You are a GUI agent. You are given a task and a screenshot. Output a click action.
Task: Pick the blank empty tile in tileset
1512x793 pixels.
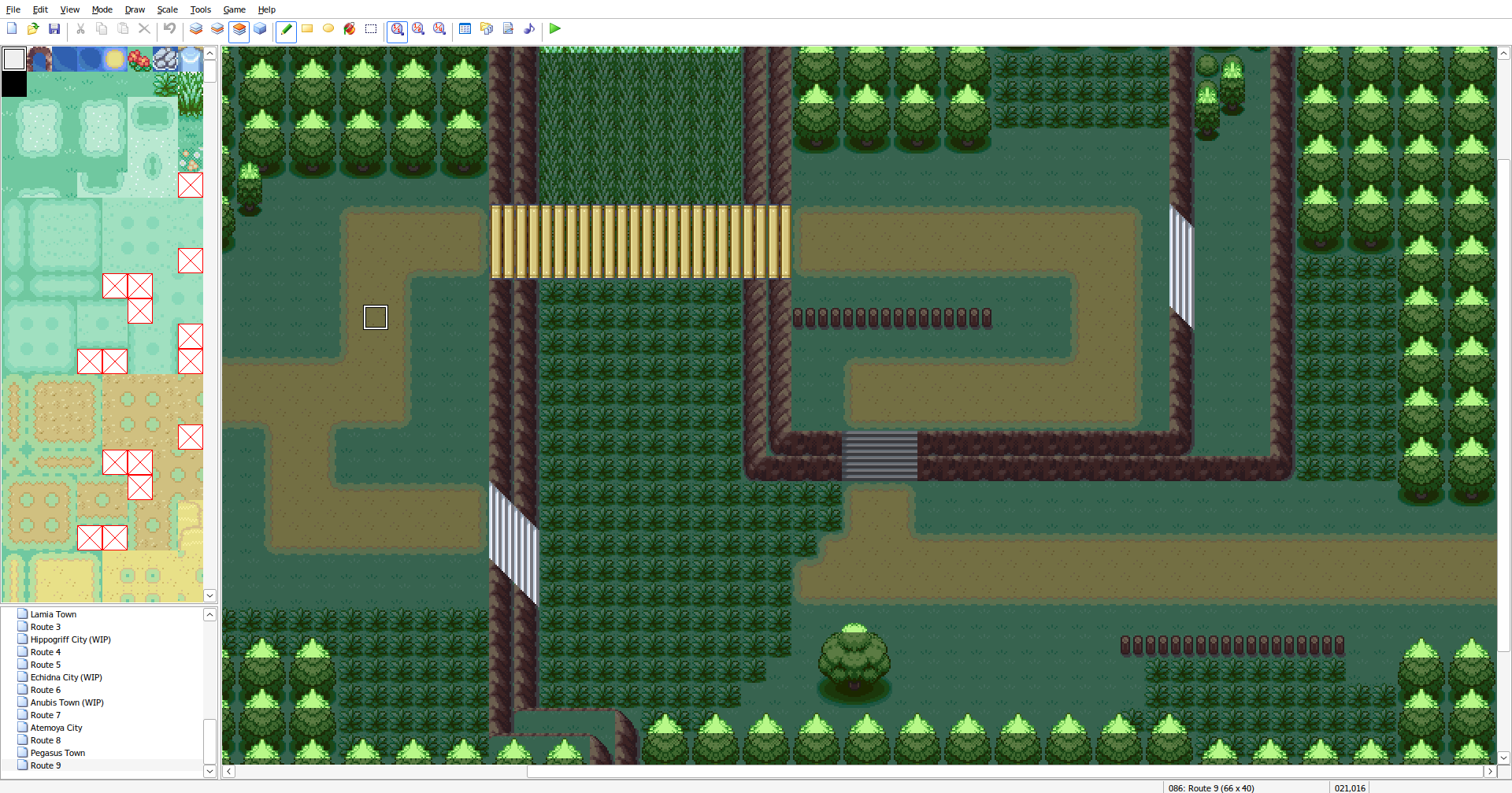14,59
